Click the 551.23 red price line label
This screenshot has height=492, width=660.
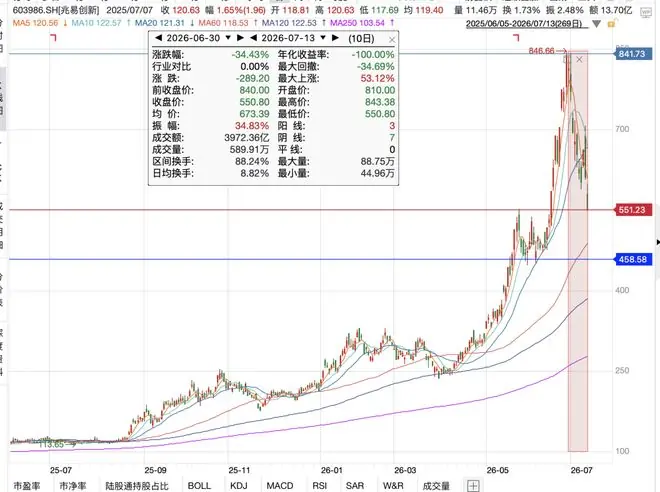(632, 210)
